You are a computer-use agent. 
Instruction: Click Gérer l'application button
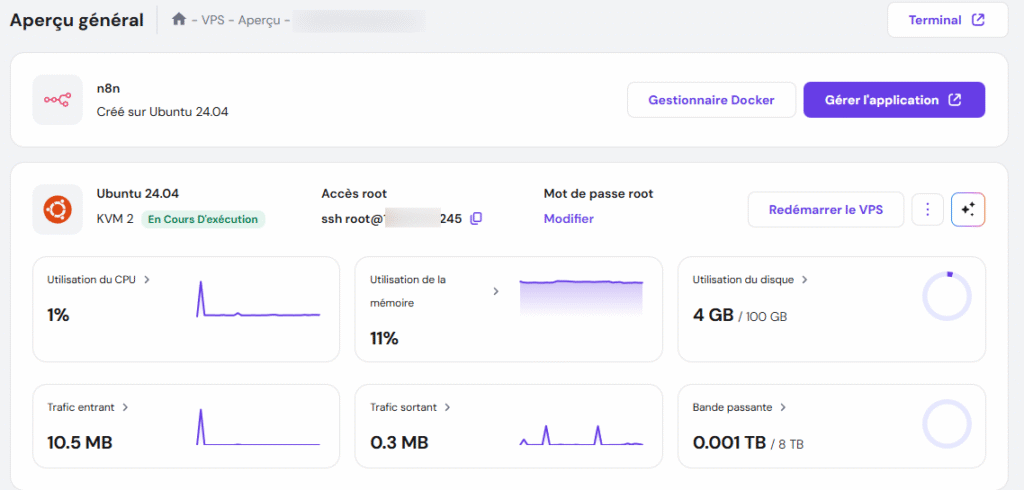point(894,100)
